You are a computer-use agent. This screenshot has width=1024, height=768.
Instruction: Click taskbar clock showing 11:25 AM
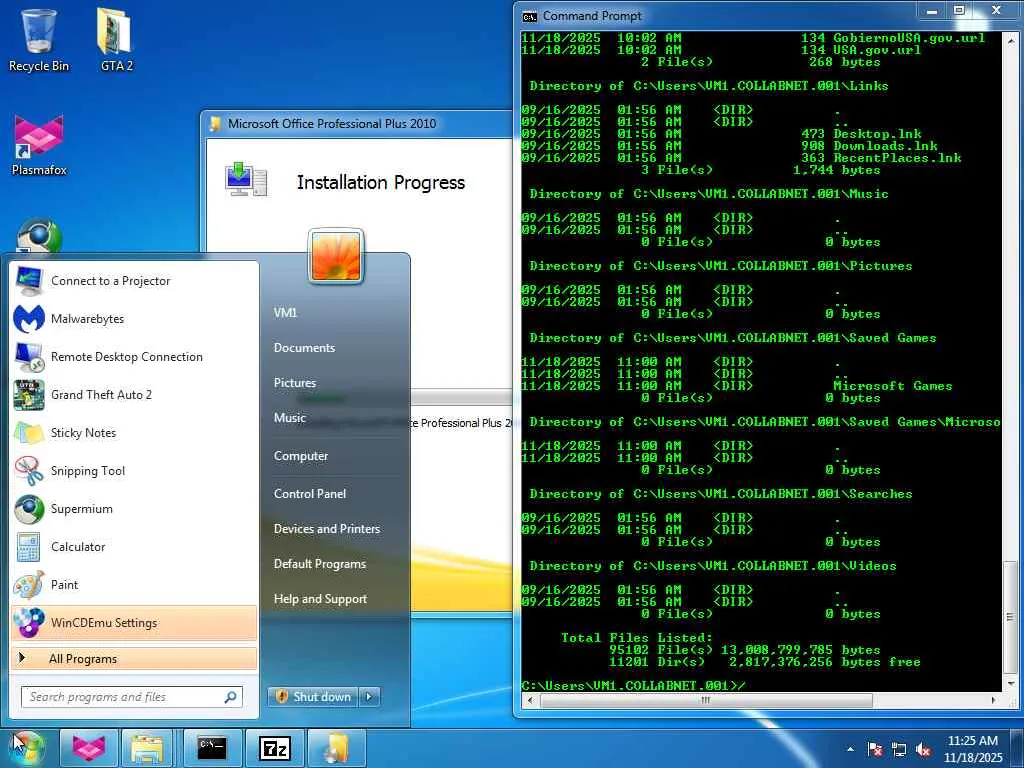click(x=972, y=749)
